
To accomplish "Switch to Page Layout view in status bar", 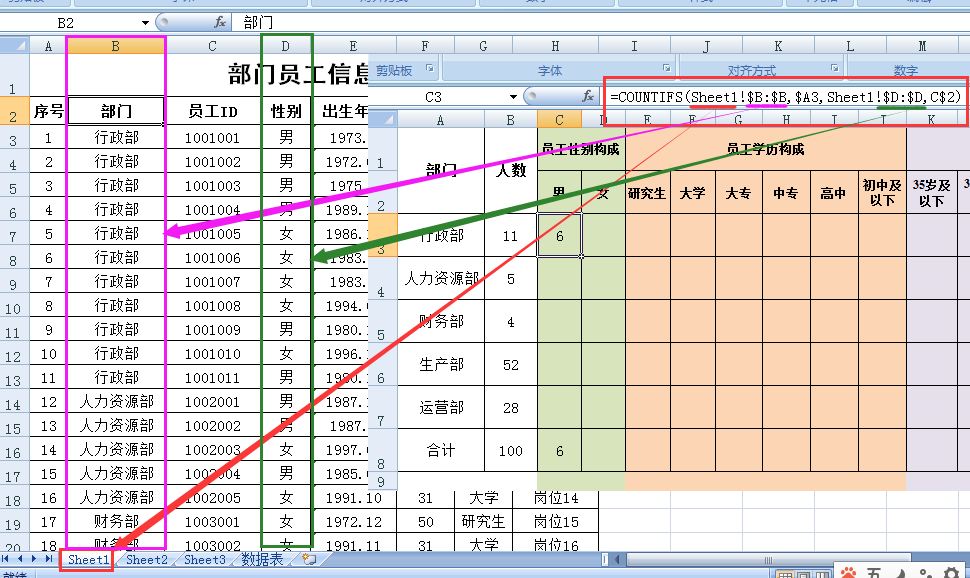I will 802,574.
